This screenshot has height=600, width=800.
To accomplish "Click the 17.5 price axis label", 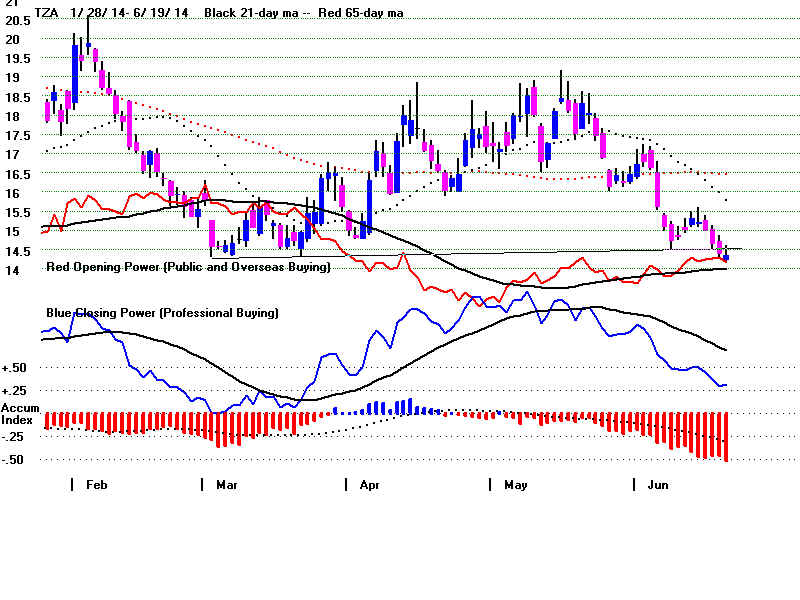I will pyautogui.click(x=18, y=135).
